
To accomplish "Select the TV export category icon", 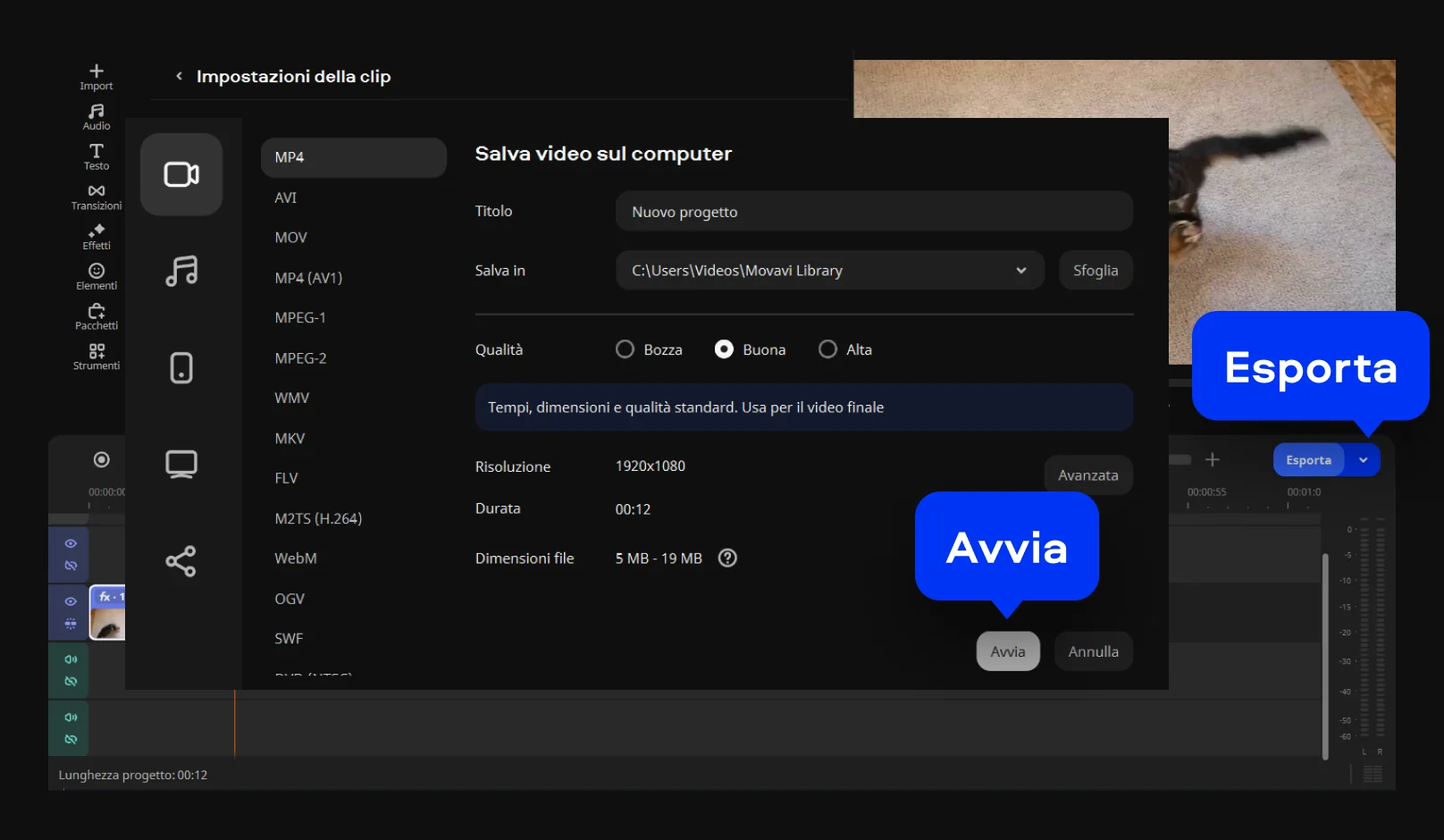I will [x=181, y=464].
